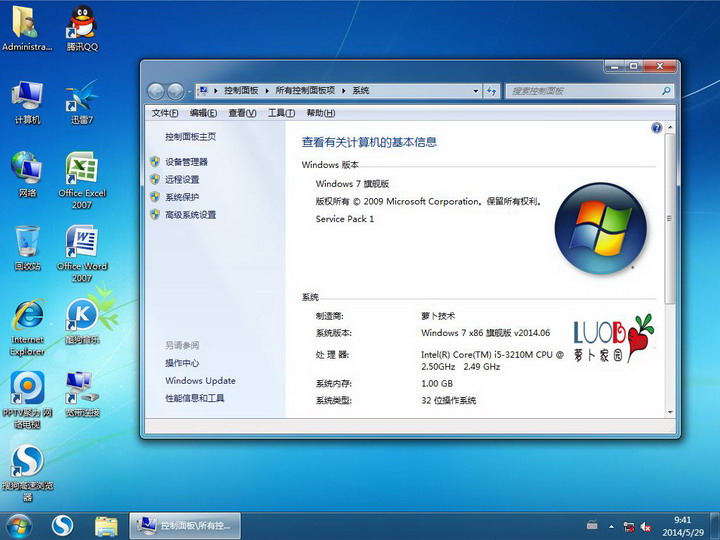Click the 搜索控制面板 search field
720x540 pixels.
[585, 91]
